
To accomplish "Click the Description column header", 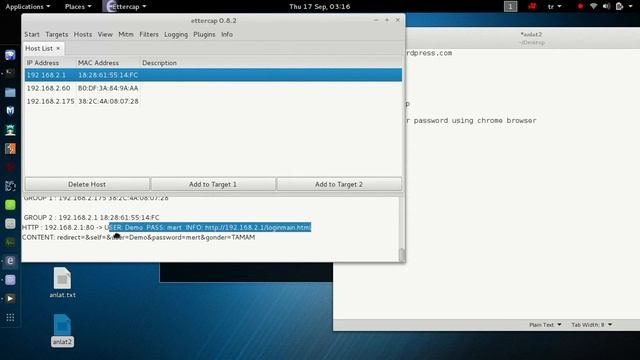I will click(271, 62).
